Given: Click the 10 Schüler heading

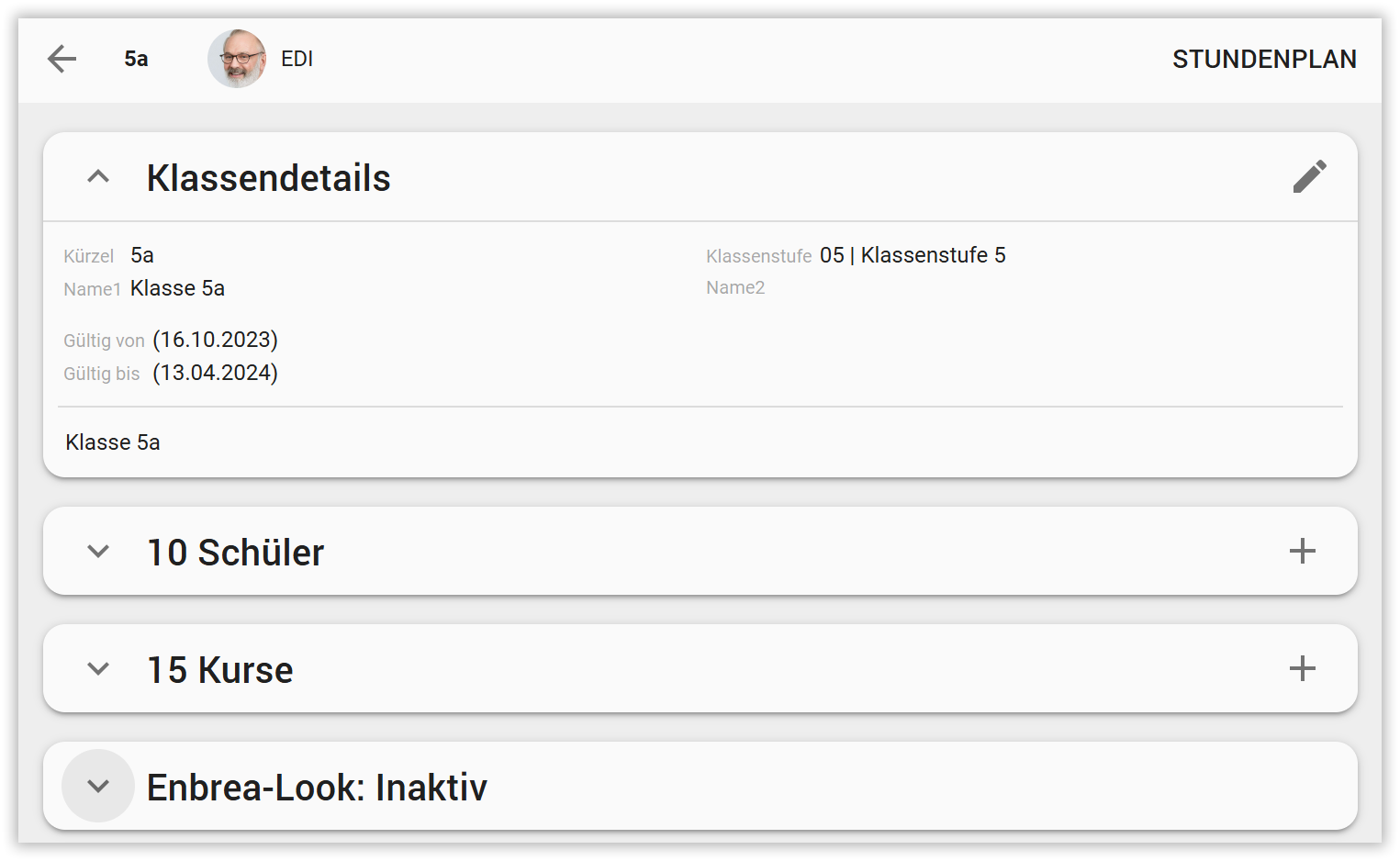Looking at the screenshot, I should point(235,552).
